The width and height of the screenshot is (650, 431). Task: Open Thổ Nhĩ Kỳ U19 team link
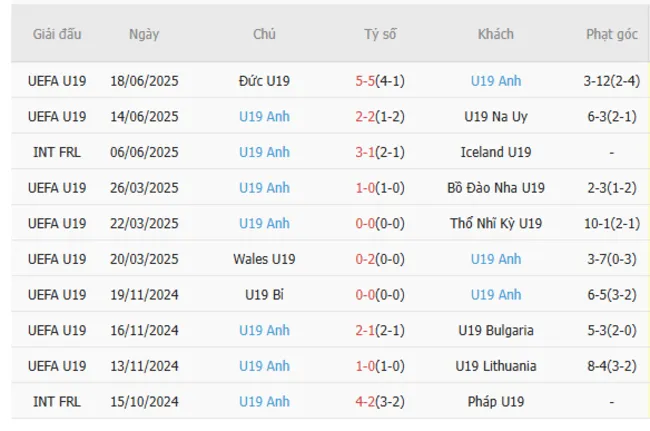coord(496,222)
